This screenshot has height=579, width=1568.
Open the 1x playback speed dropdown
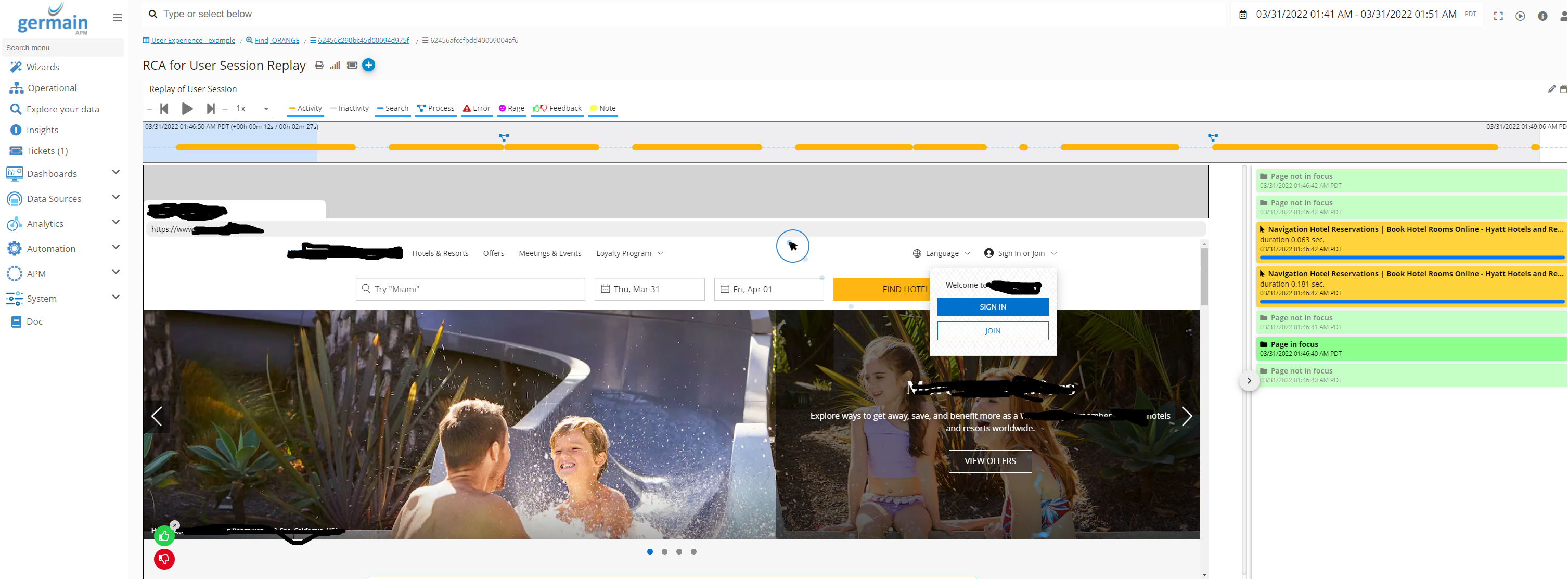(x=253, y=108)
